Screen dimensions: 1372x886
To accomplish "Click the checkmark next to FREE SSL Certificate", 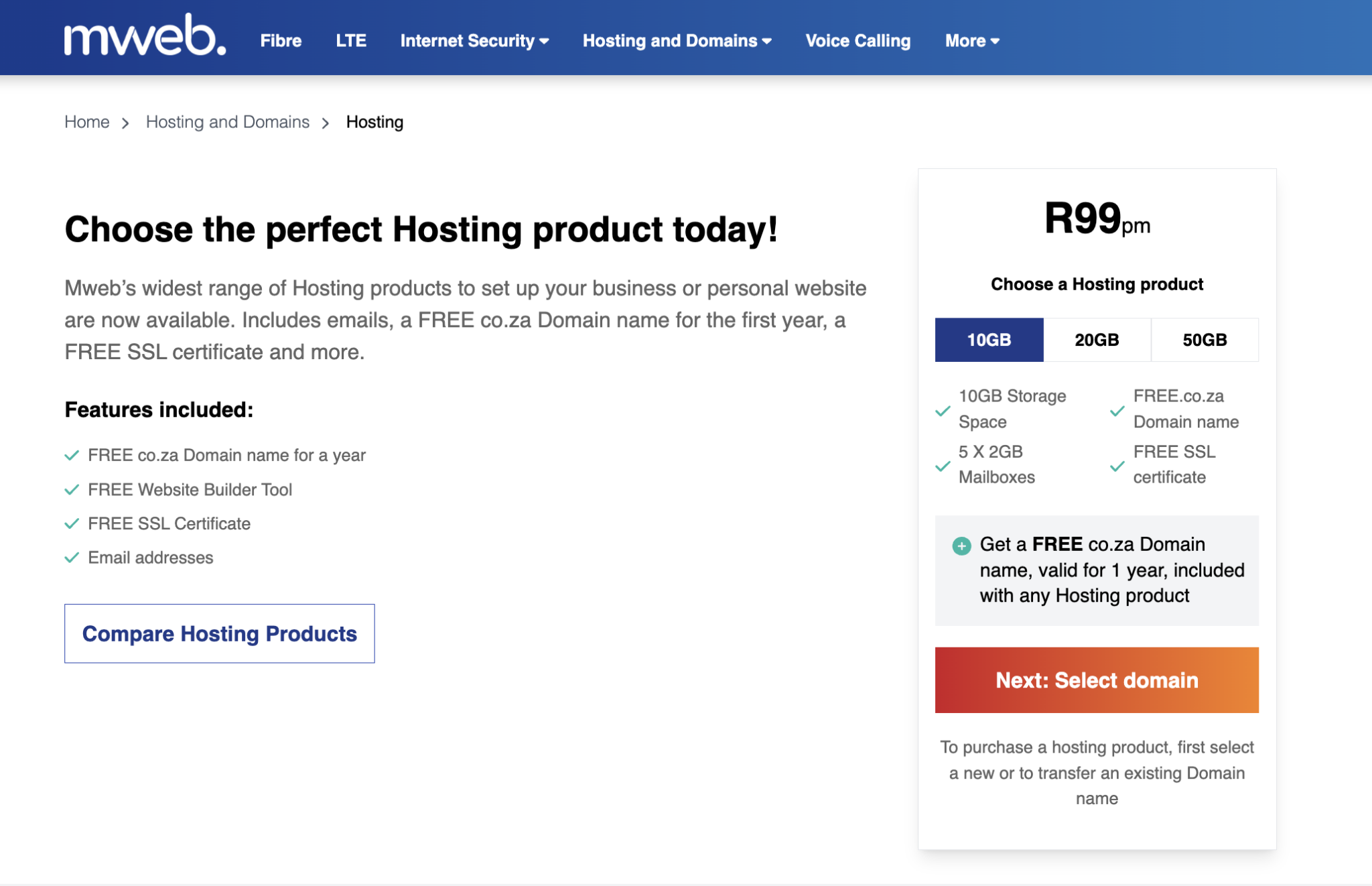I will pos(72,523).
